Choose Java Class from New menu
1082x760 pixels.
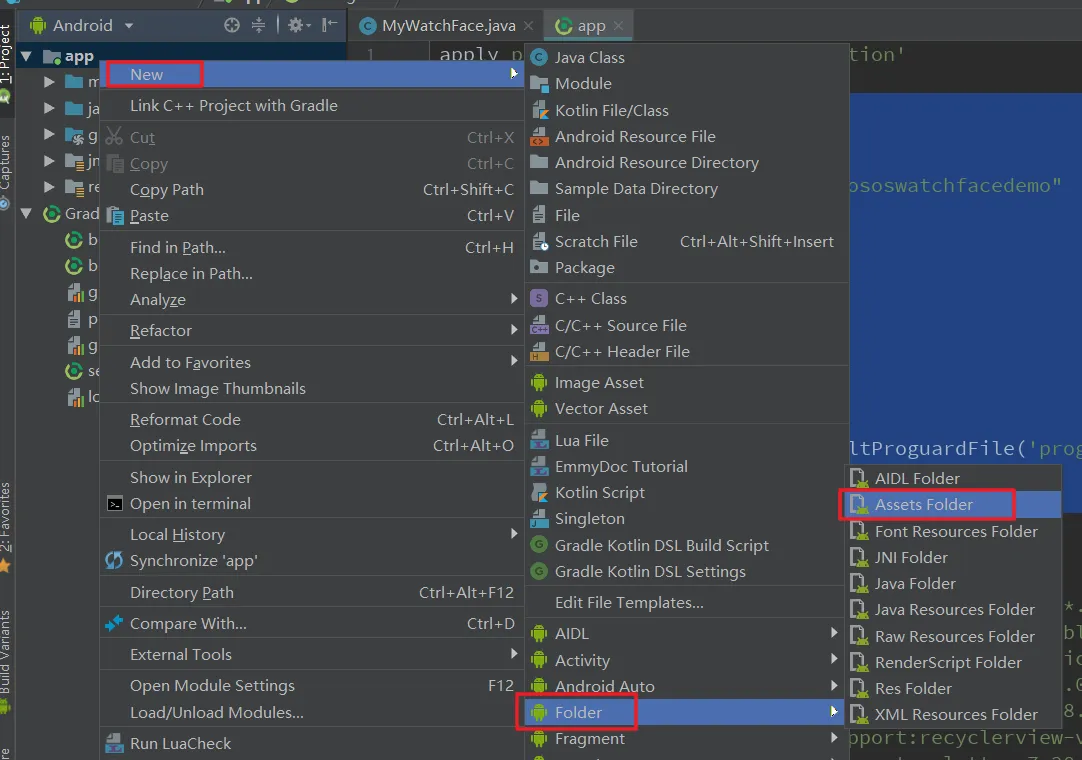point(589,58)
